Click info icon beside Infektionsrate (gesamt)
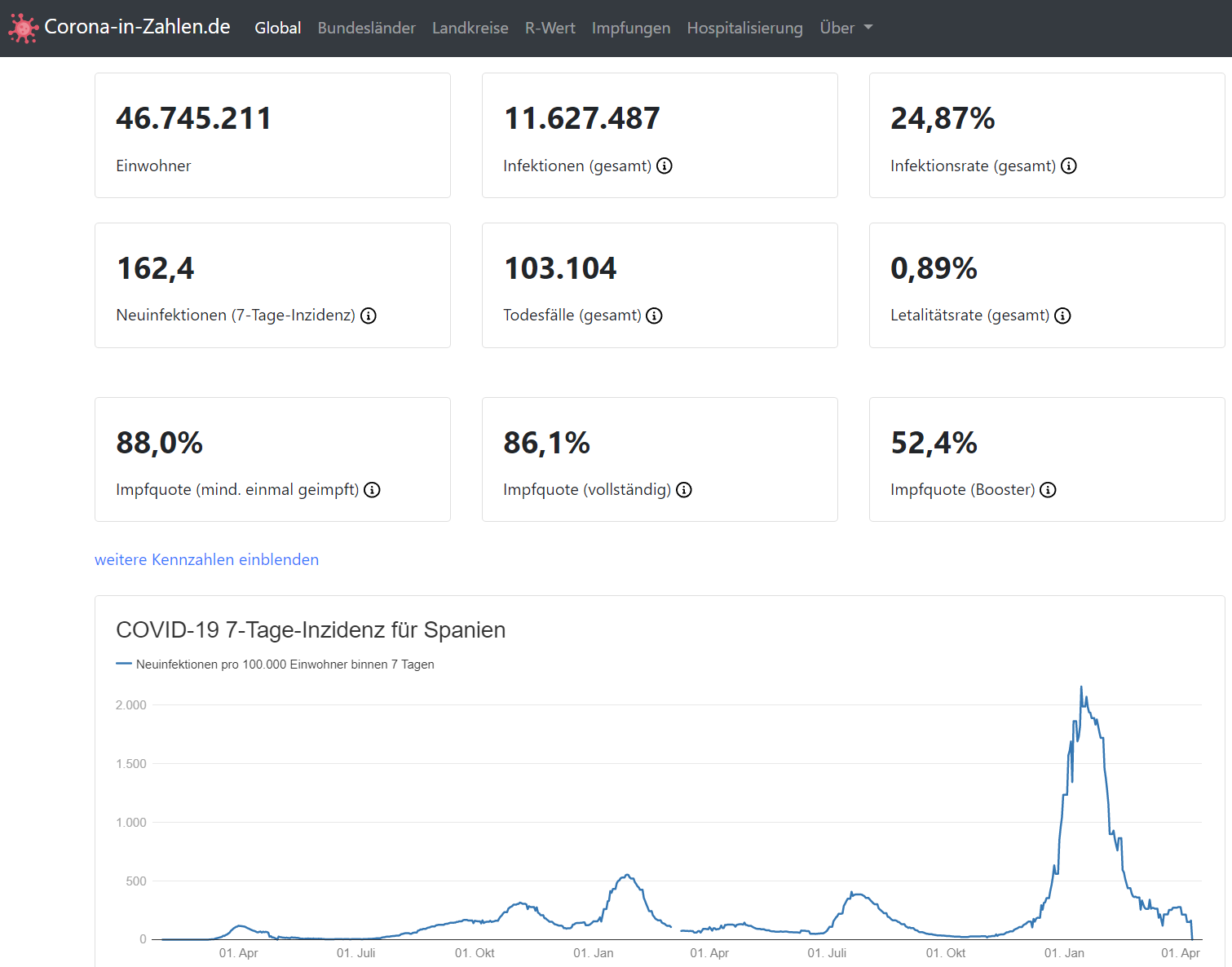 1068,166
